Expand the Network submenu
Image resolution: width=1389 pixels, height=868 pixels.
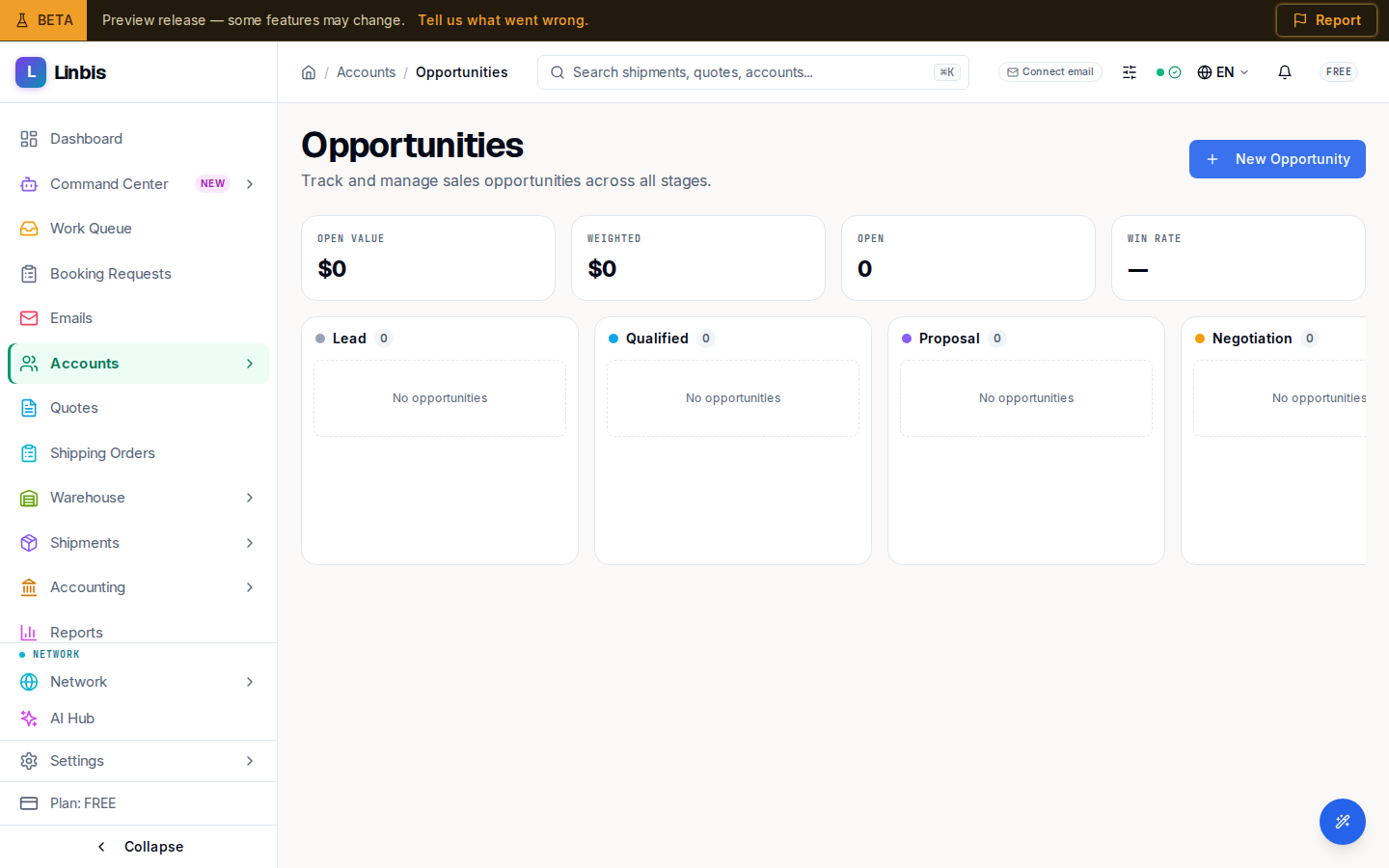(x=250, y=682)
